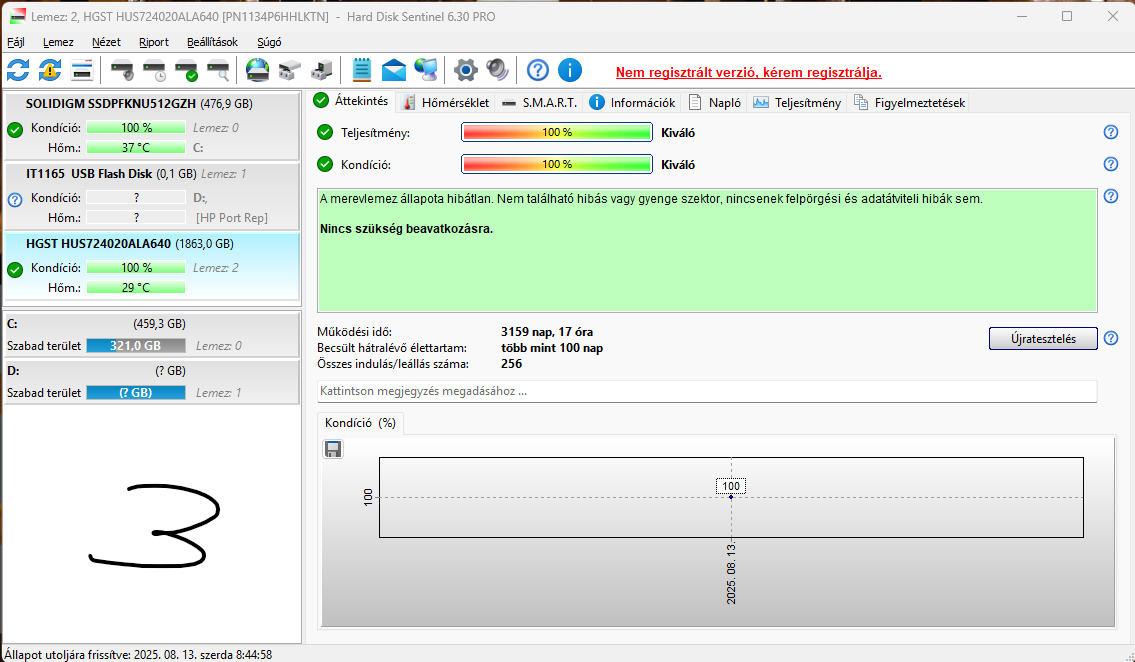Open the Fájl menu

(x=16, y=42)
